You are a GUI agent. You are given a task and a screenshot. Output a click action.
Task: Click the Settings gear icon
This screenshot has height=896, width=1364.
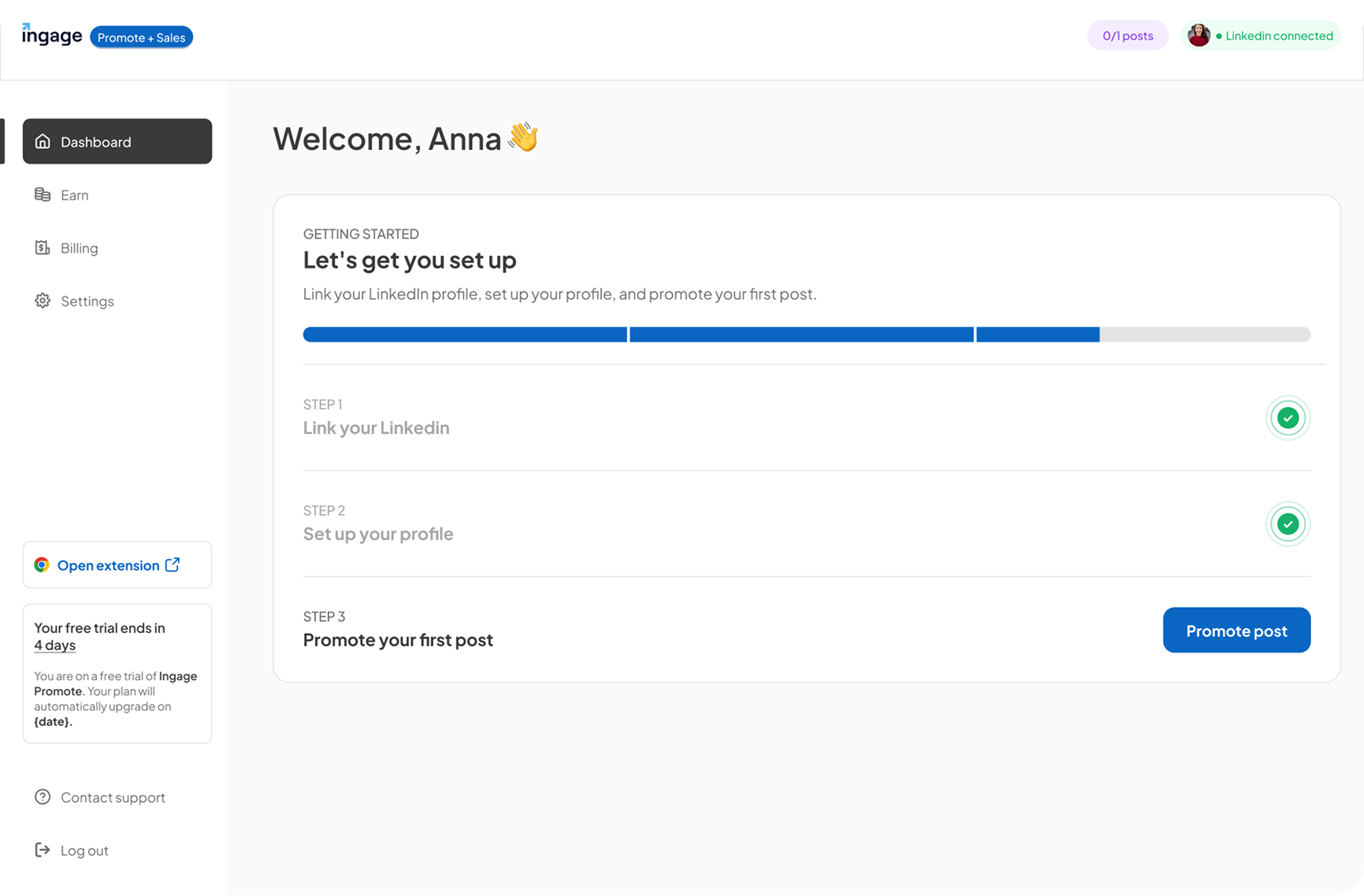[x=42, y=301]
